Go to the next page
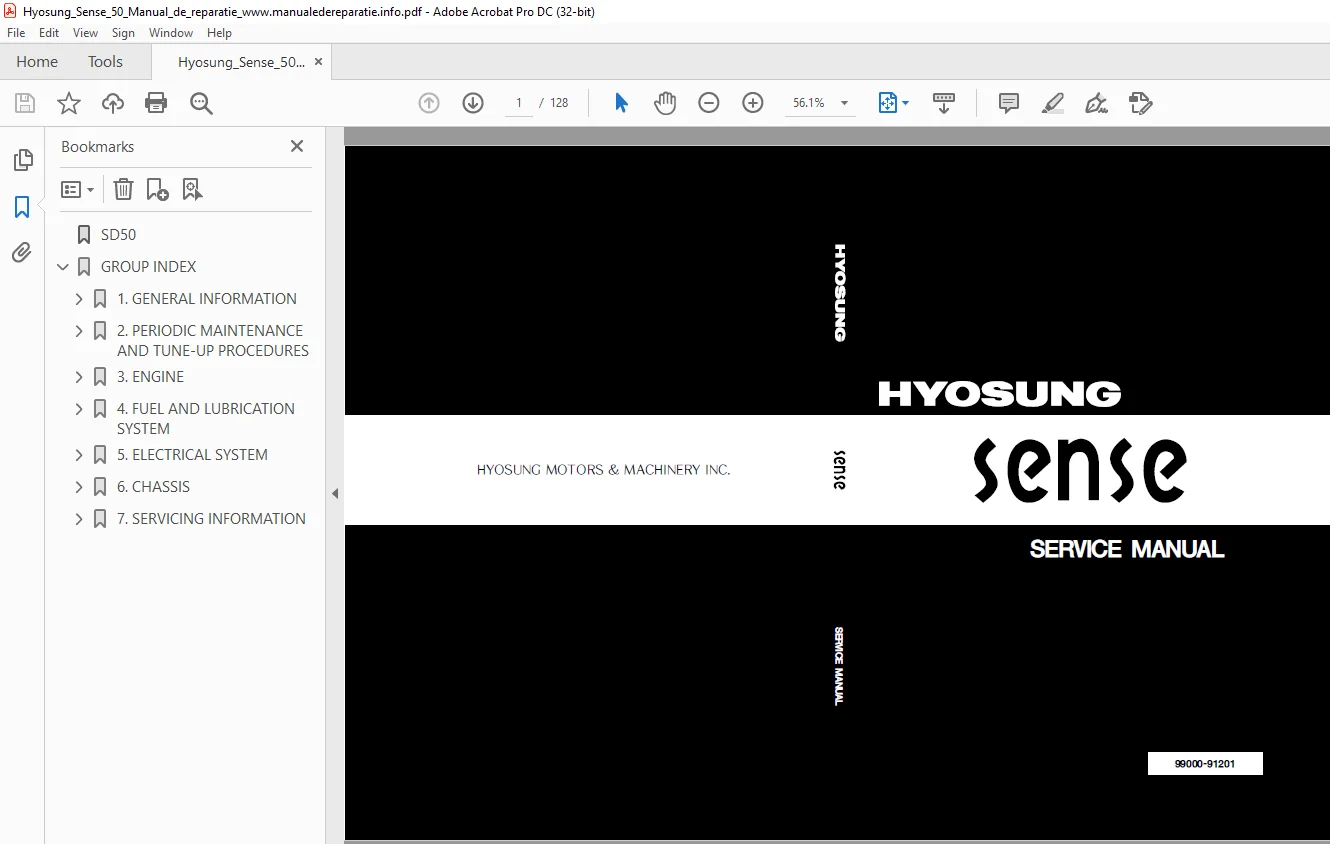 click(x=473, y=103)
